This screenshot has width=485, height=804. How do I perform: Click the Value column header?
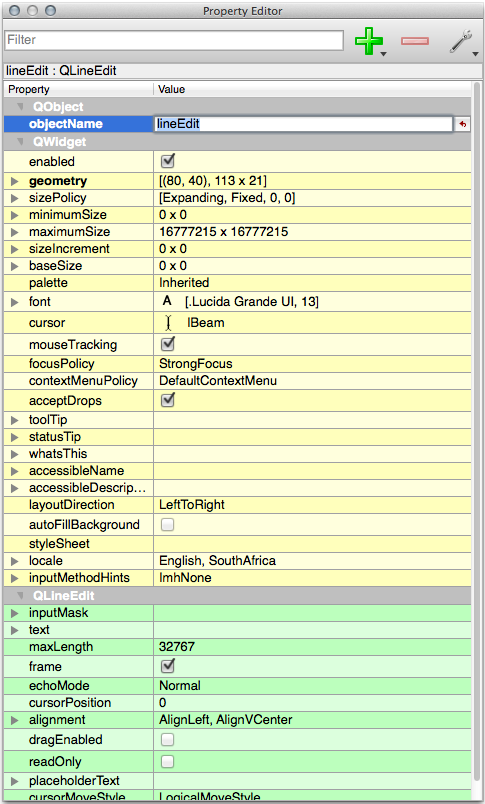pos(312,89)
